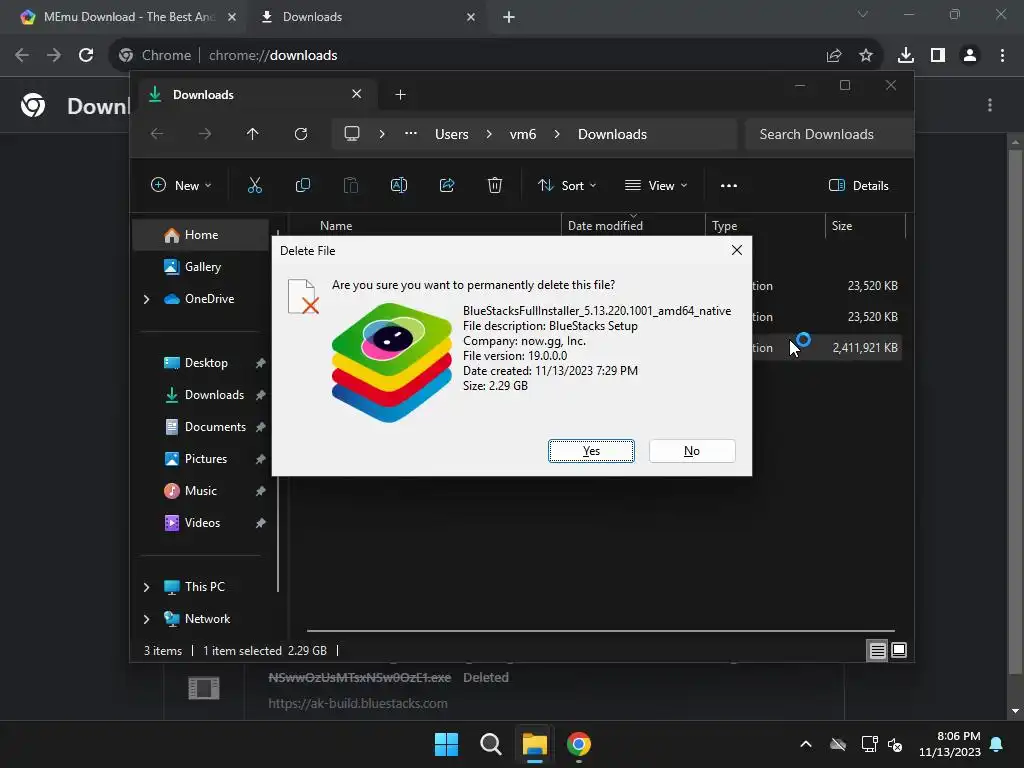Click the Cut scissors icon in Explorer toolbar

point(255,185)
